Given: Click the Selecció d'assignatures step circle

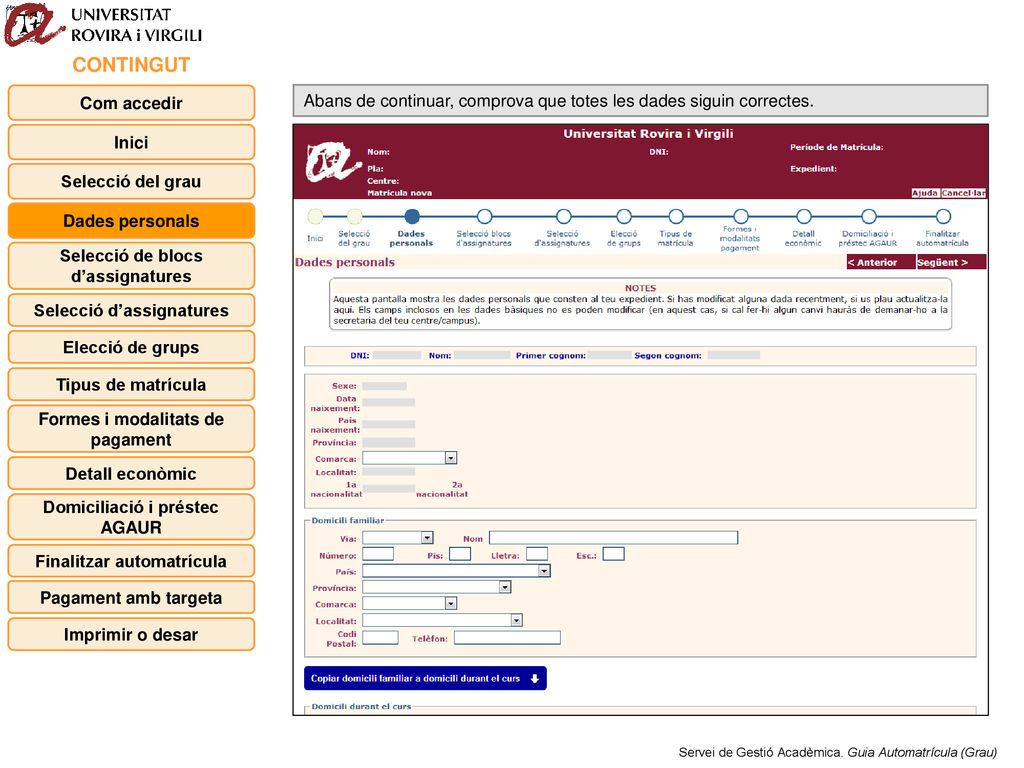Looking at the screenshot, I should click(x=564, y=216).
